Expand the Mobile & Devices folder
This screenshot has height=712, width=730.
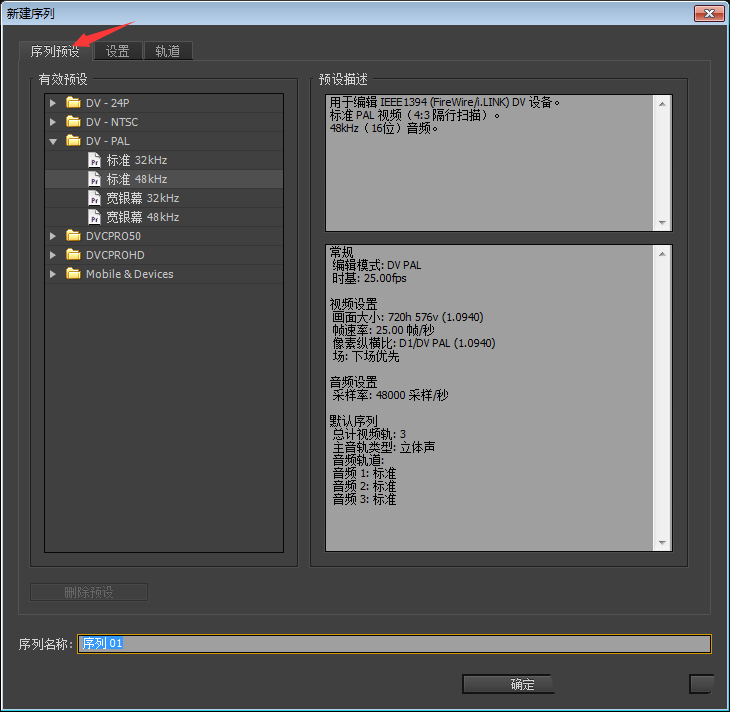53,274
